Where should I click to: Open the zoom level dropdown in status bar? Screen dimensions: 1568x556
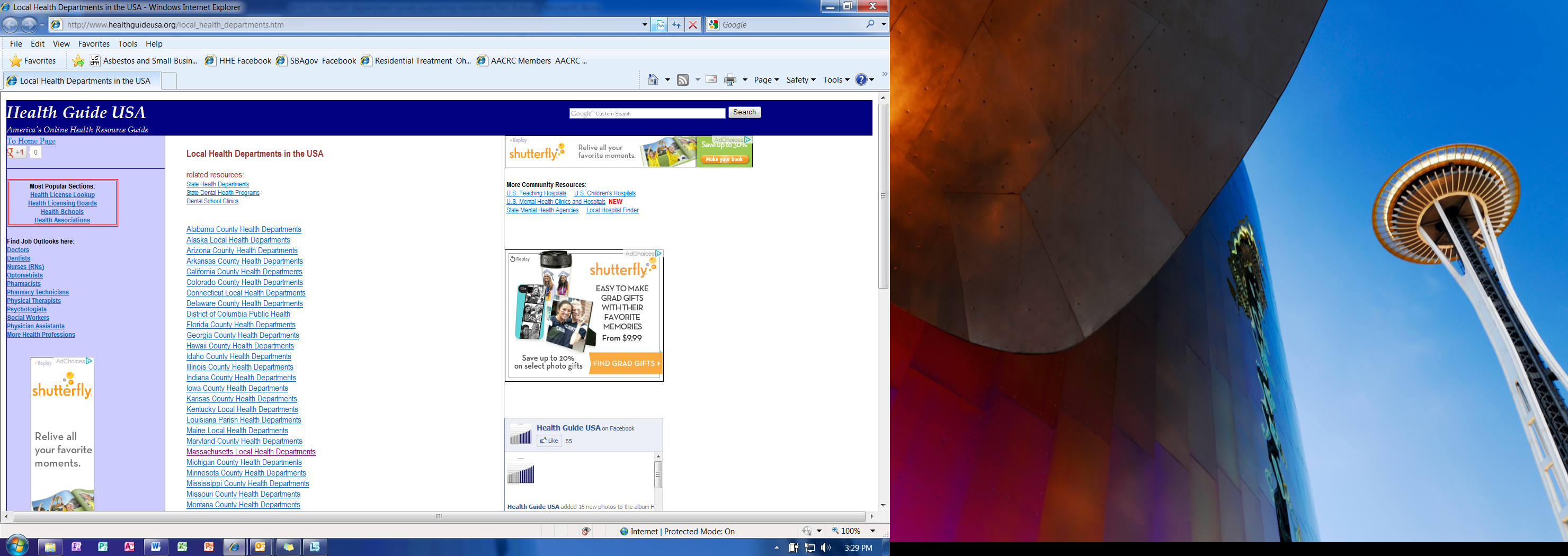[872, 531]
